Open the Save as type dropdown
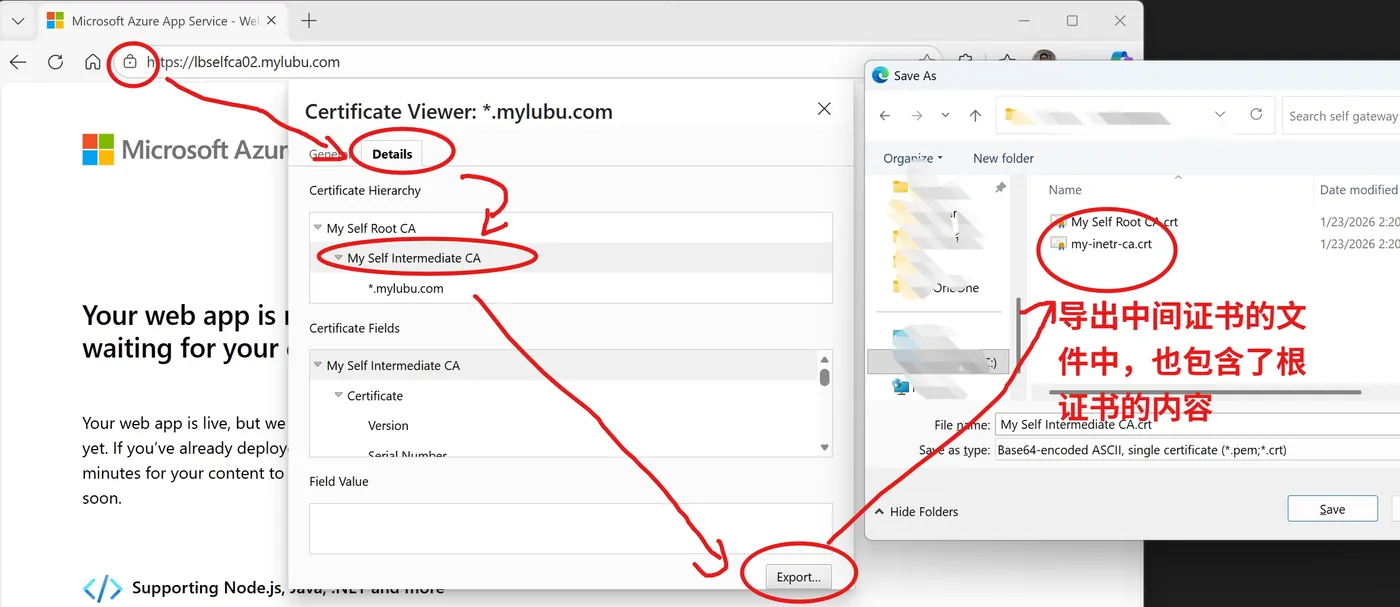This screenshot has width=1400, height=607. (x=1198, y=450)
